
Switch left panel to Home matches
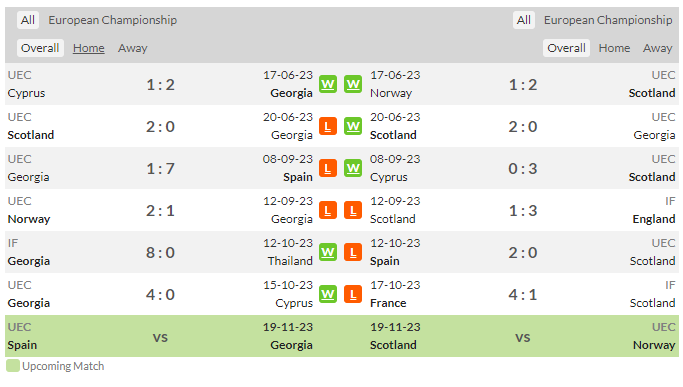coord(88,48)
